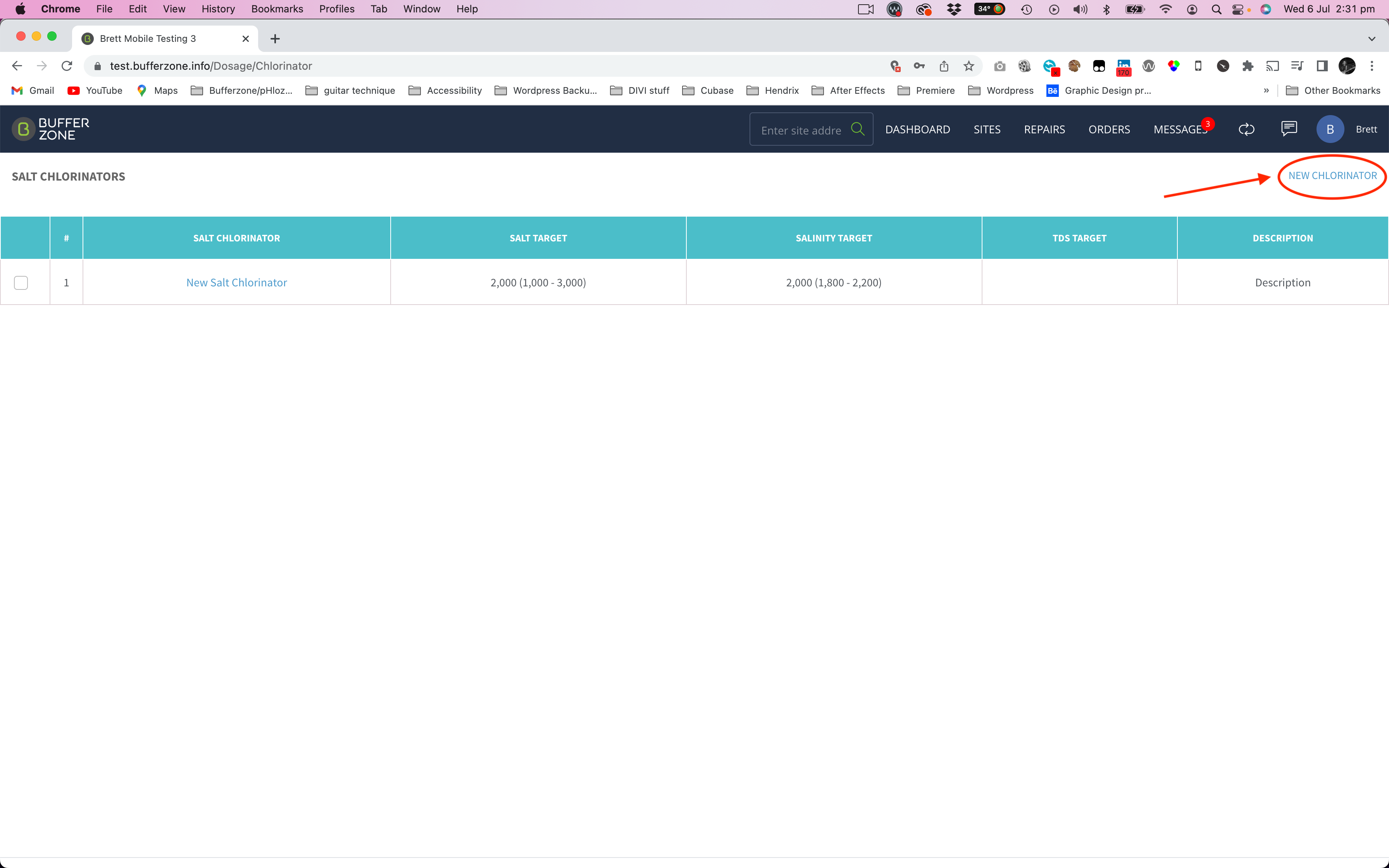Reload the page with the refresh icon
1389x868 pixels.
(x=67, y=66)
